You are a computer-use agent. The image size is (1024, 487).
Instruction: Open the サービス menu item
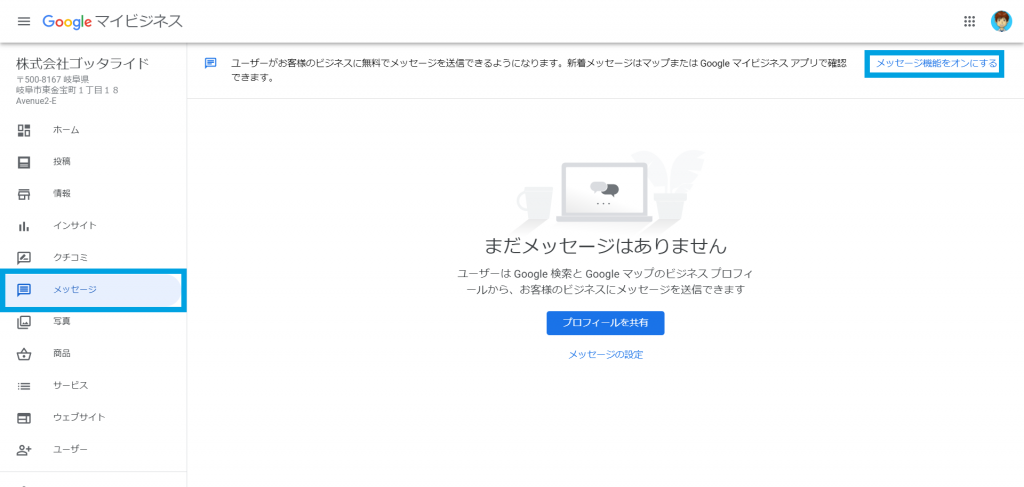70,386
